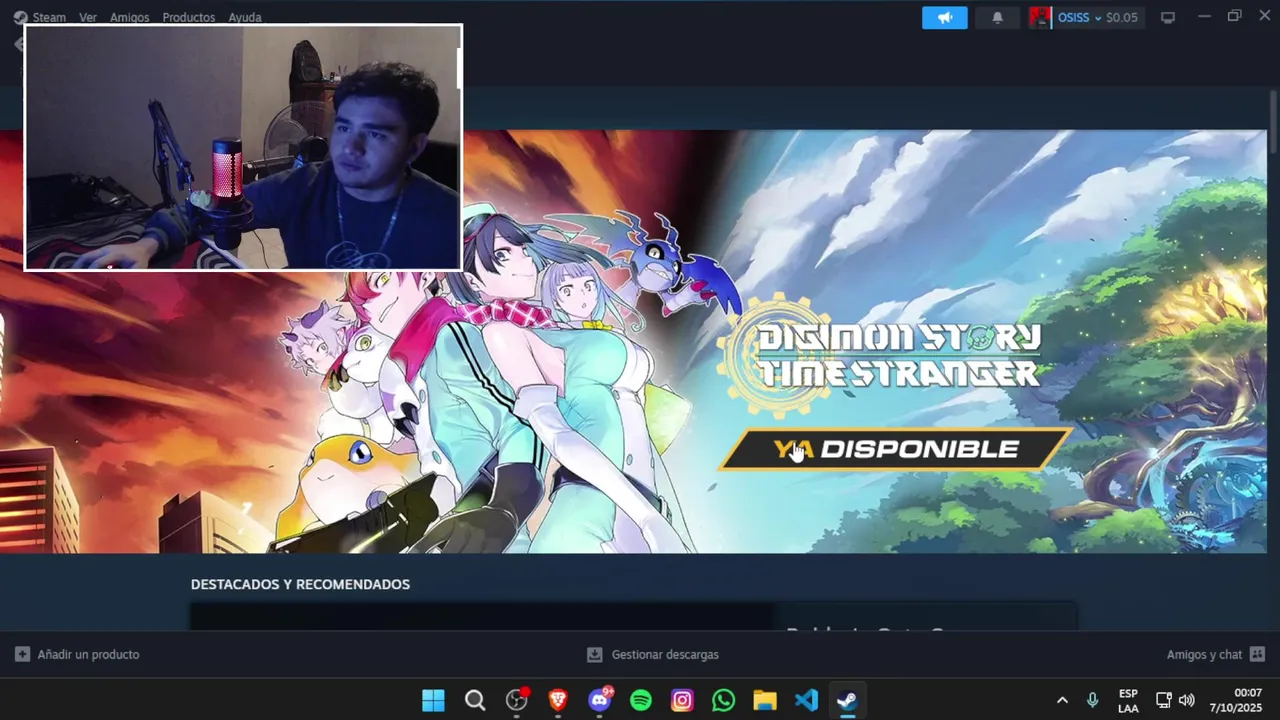The width and height of the screenshot is (1280, 720).
Task: Click the Steam logo icon in menu bar
Action: (x=20, y=17)
